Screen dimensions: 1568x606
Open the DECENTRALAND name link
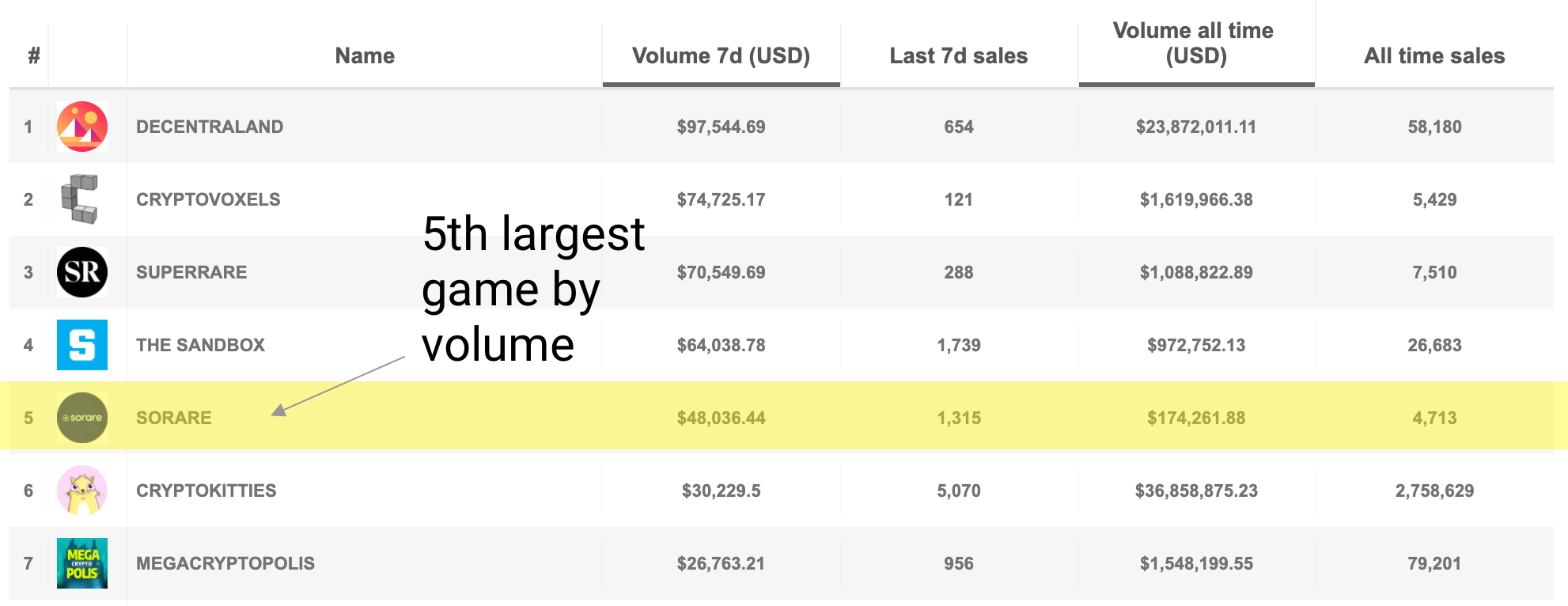pyautogui.click(x=210, y=127)
